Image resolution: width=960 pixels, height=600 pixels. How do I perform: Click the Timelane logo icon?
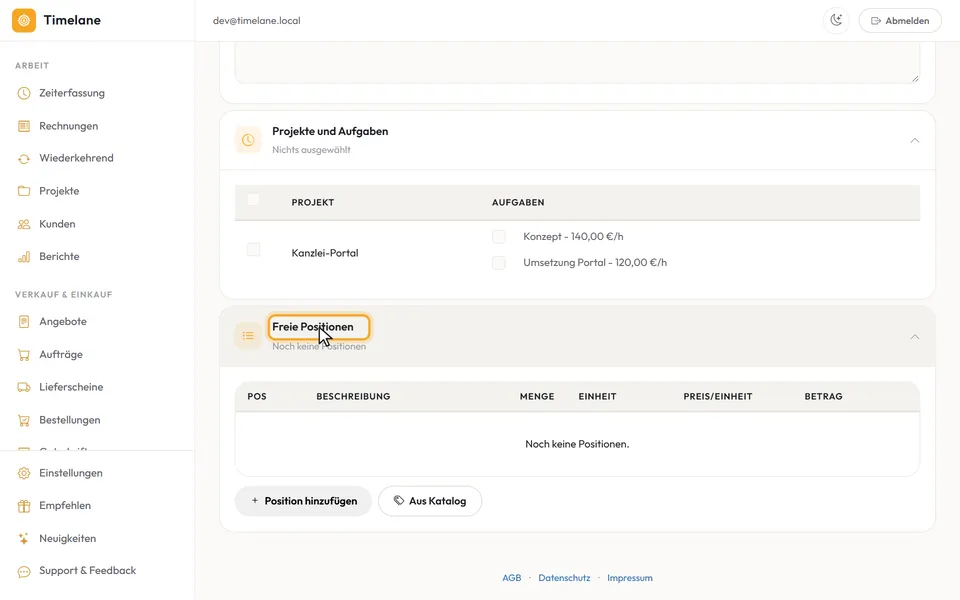tap(24, 20)
